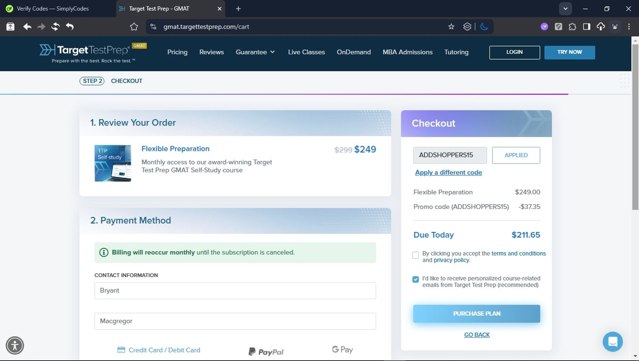Screen dimensions: 639x361
Task: Close the Target Test Prep tab
Action: (x=219, y=9)
